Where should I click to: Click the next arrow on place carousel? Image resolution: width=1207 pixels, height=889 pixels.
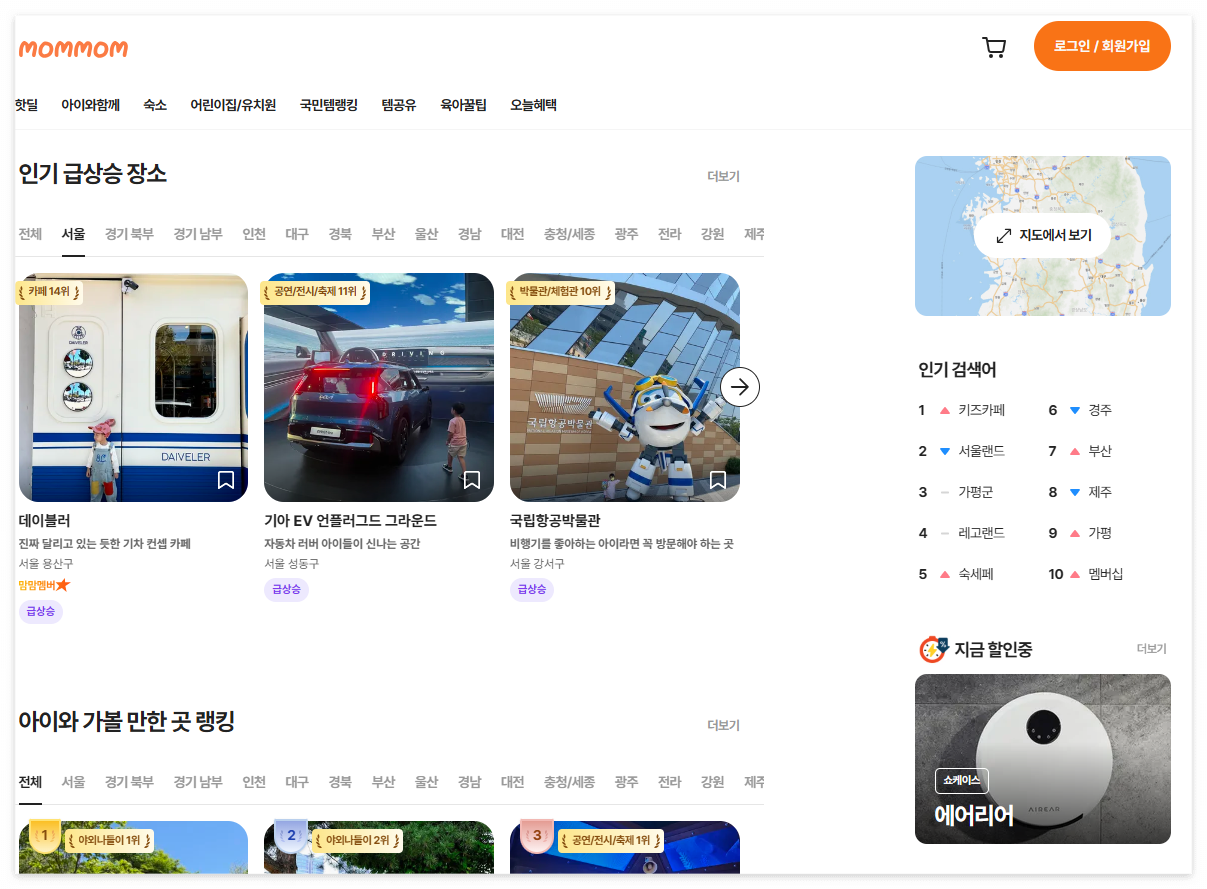coord(740,387)
